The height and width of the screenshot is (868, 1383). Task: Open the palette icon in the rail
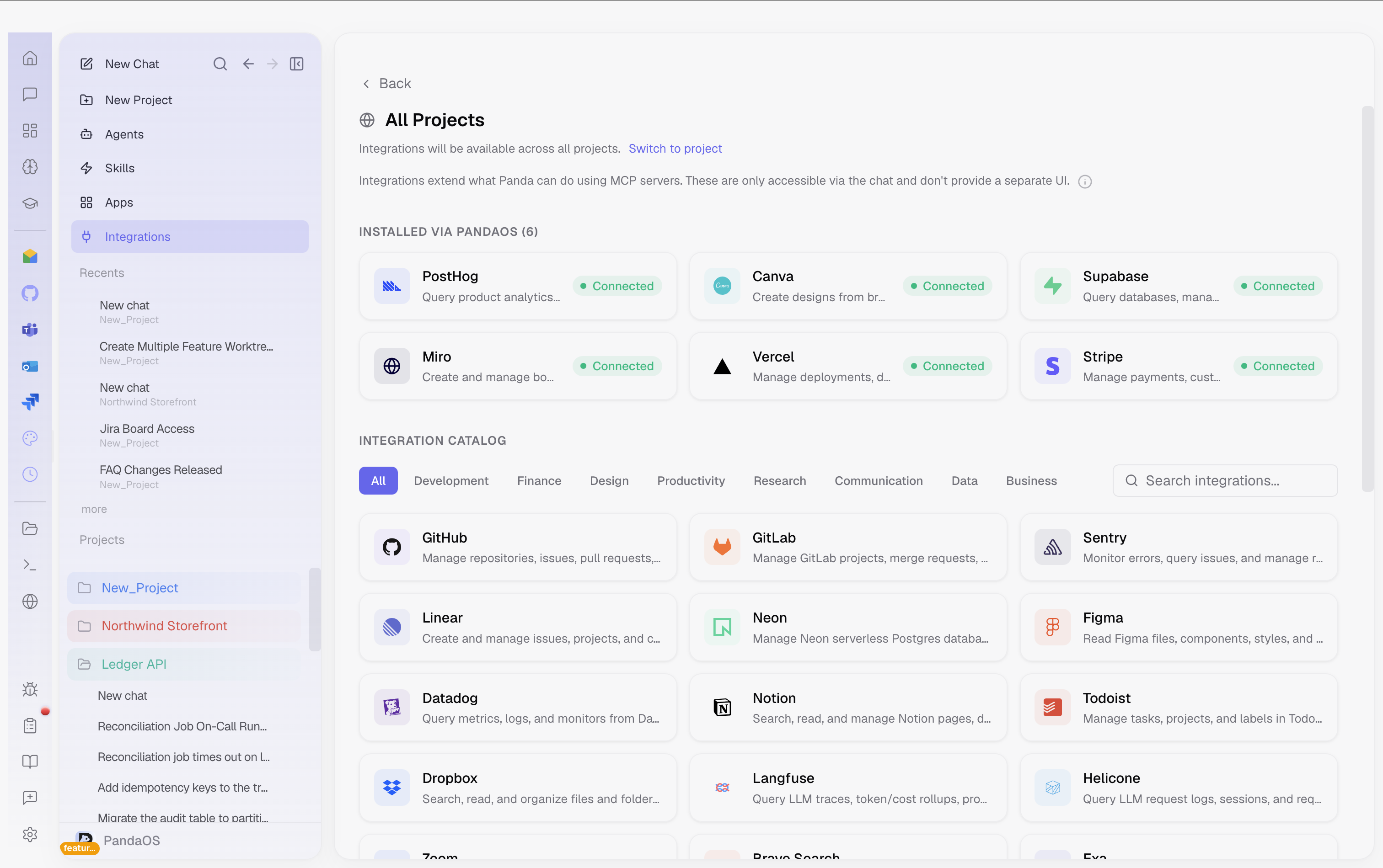(30, 438)
